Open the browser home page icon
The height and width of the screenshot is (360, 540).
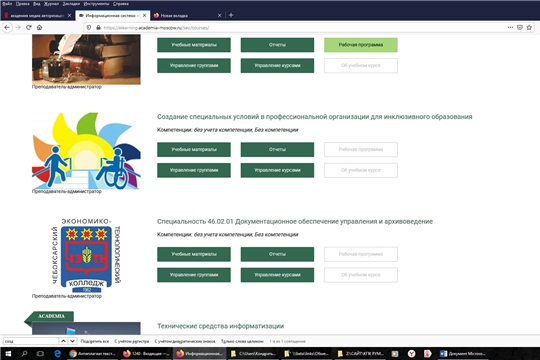click(x=39, y=28)
